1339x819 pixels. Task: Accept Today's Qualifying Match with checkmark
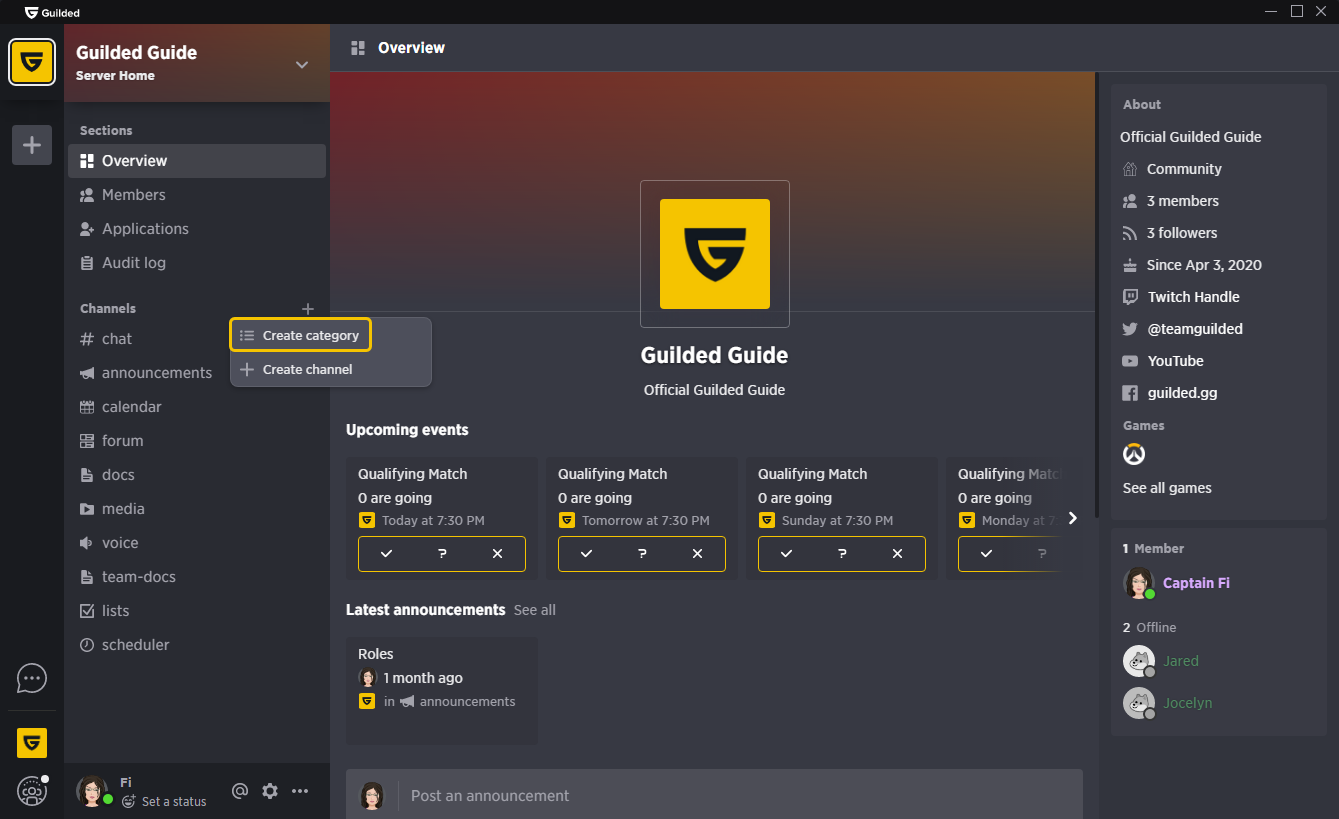tap(387, 554)
